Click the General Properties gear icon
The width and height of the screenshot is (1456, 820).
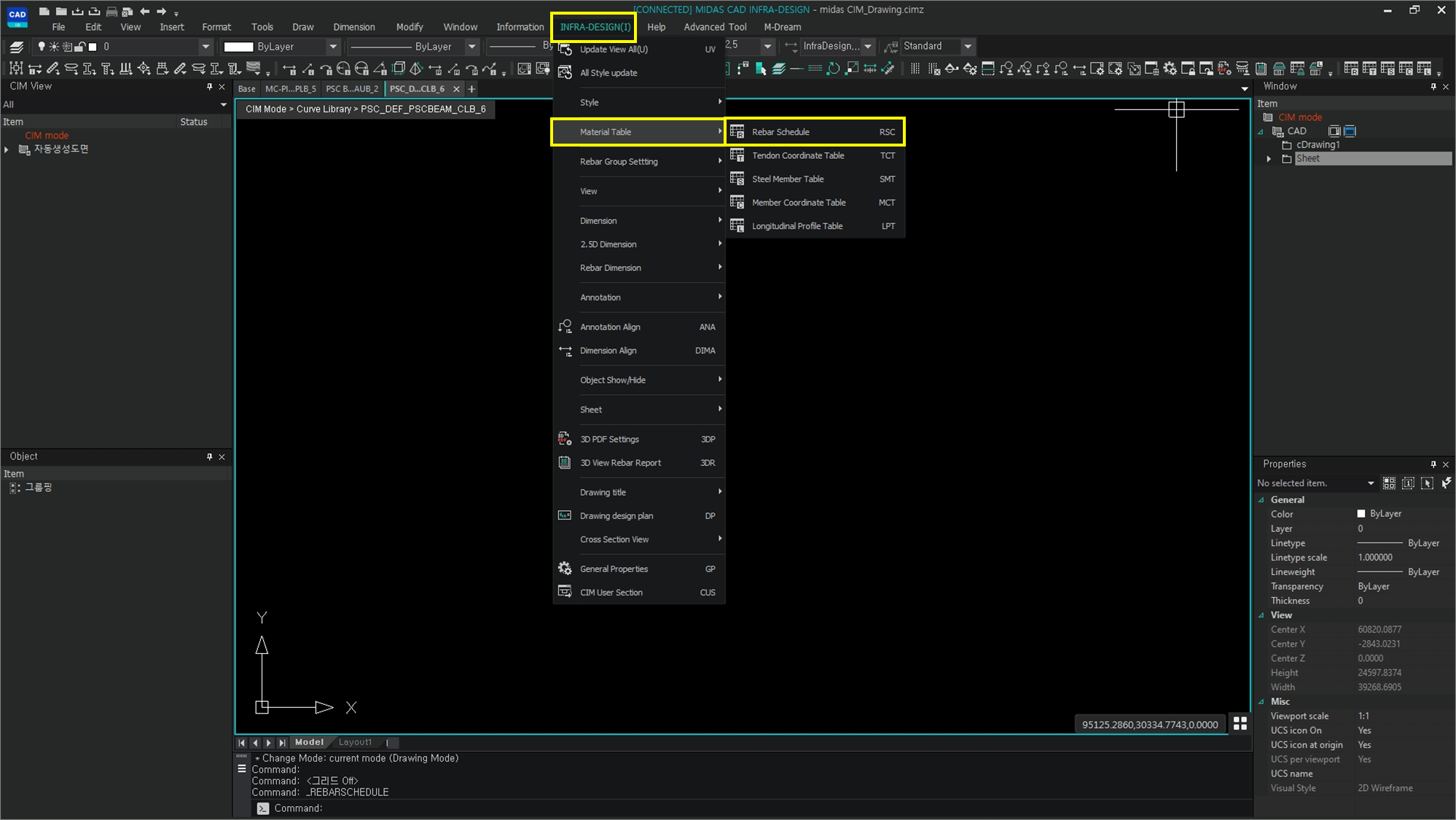[x=565, y=569]
